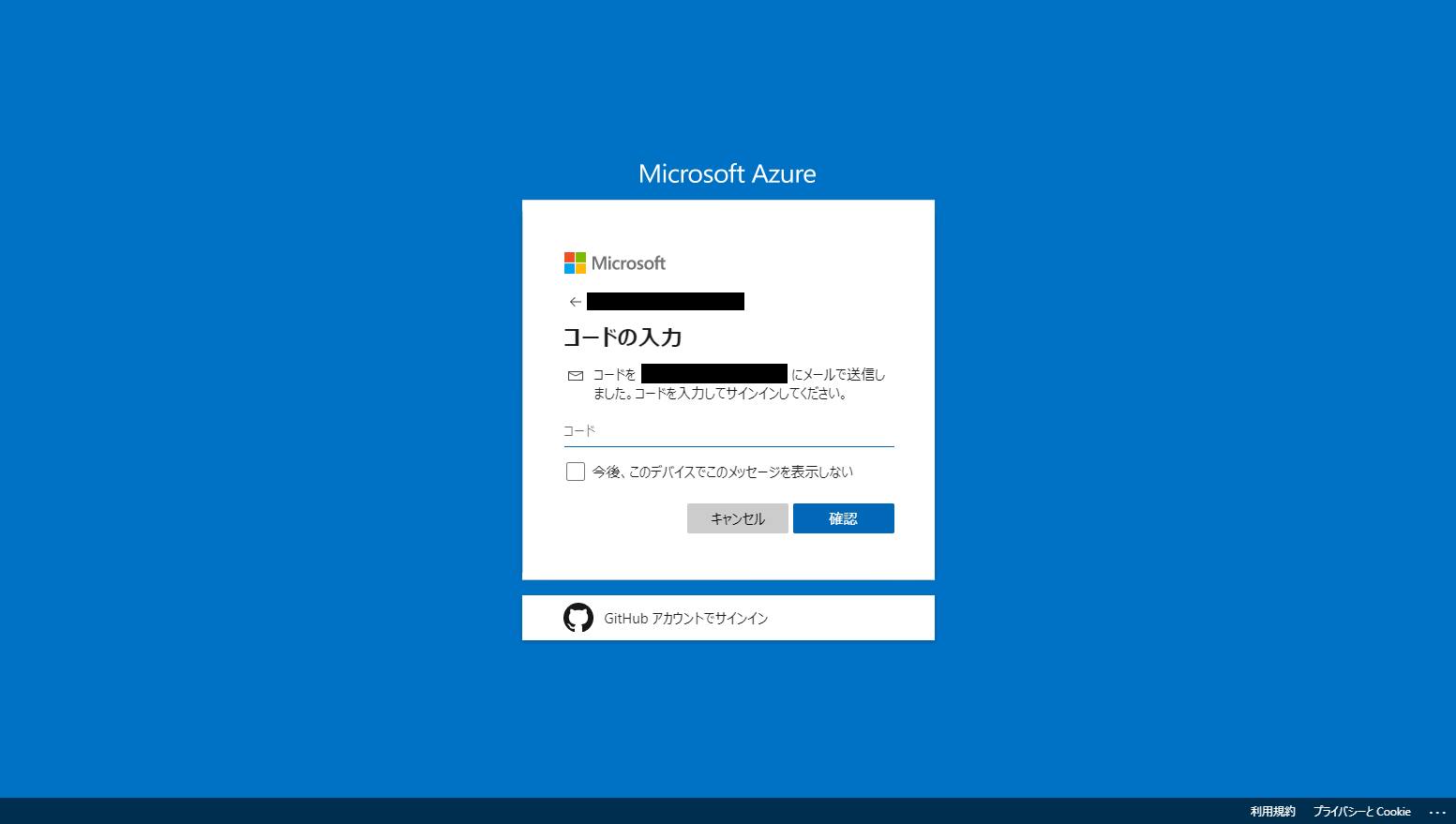1456x824 pixels.
Task: Click the にメールで送信しました message text
Action: click(740, 384)
